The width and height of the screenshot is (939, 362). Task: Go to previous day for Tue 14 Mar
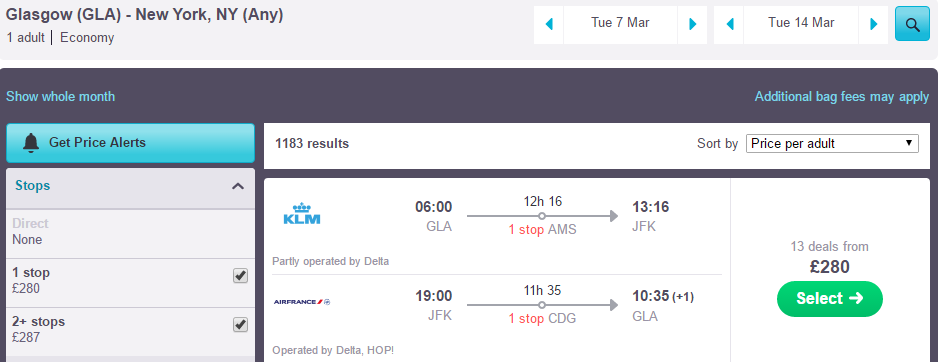click(729, 25)
